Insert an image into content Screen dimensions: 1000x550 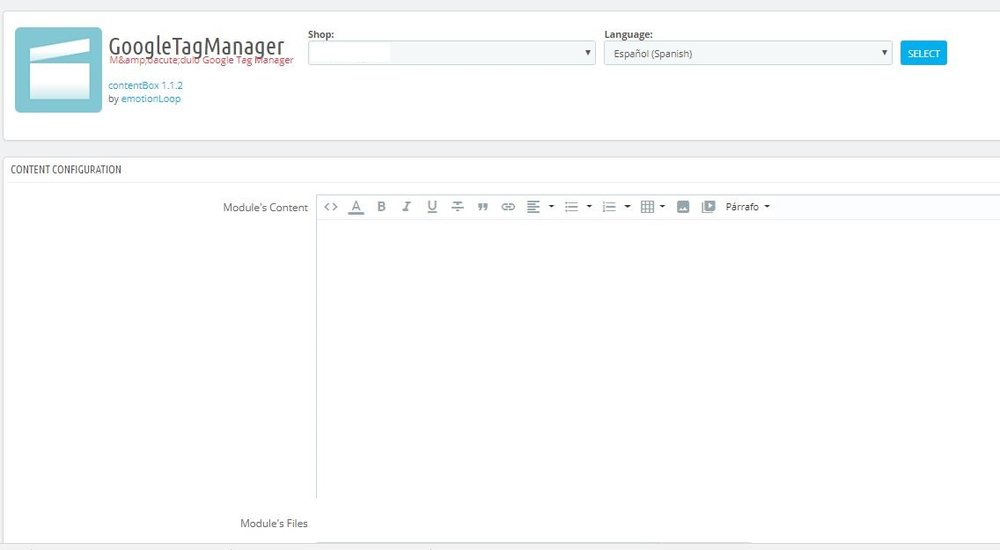coord(683,207)
